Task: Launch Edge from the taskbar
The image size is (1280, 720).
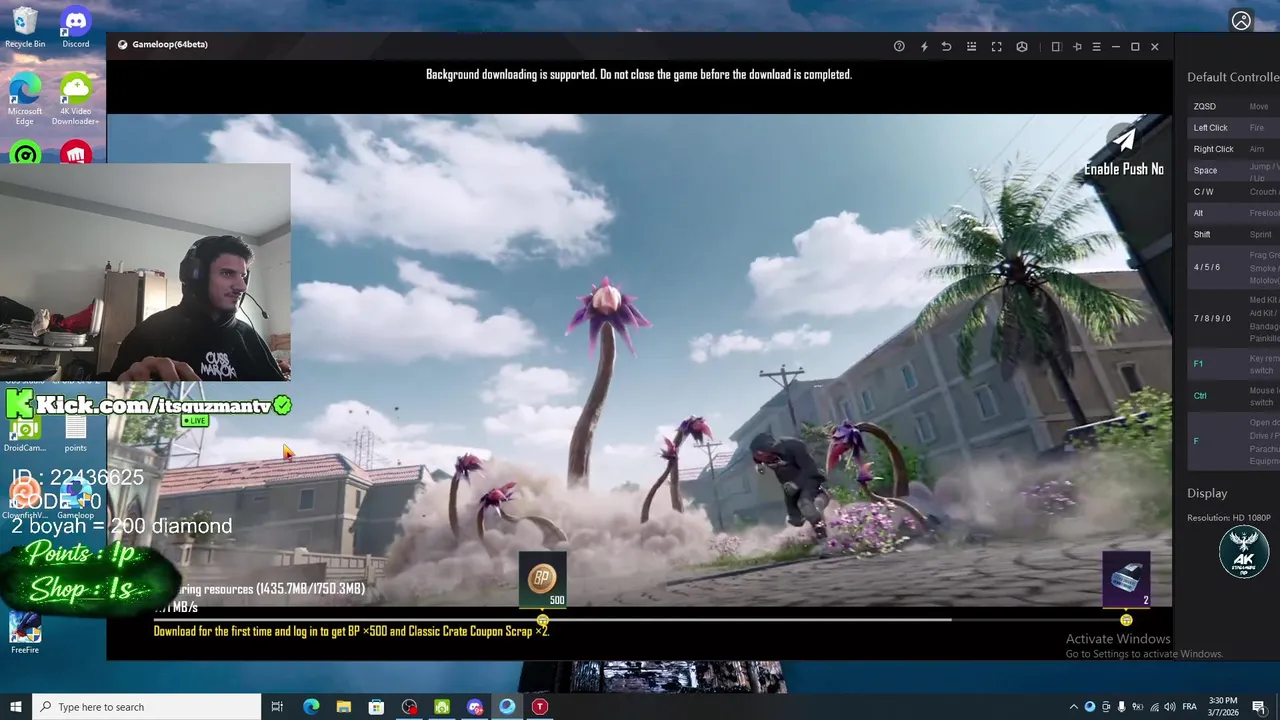Action: (x=311, y=707)
